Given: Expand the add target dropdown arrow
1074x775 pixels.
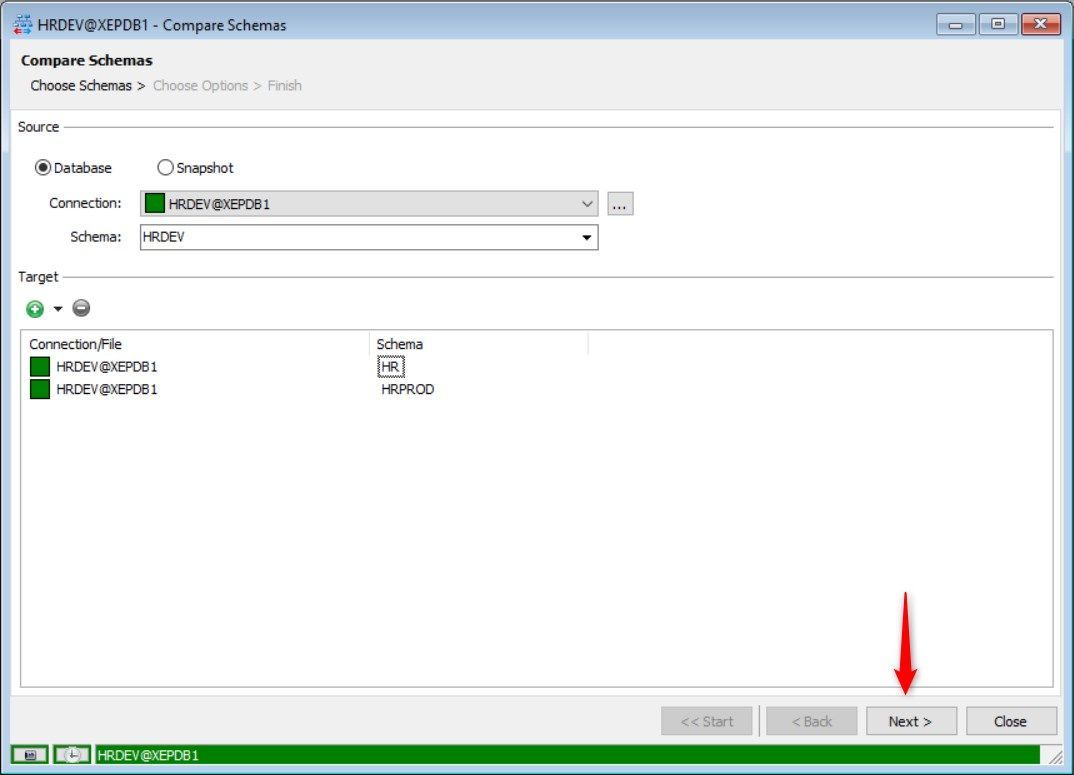Looking at the screenshot, I should pos(58,309).
